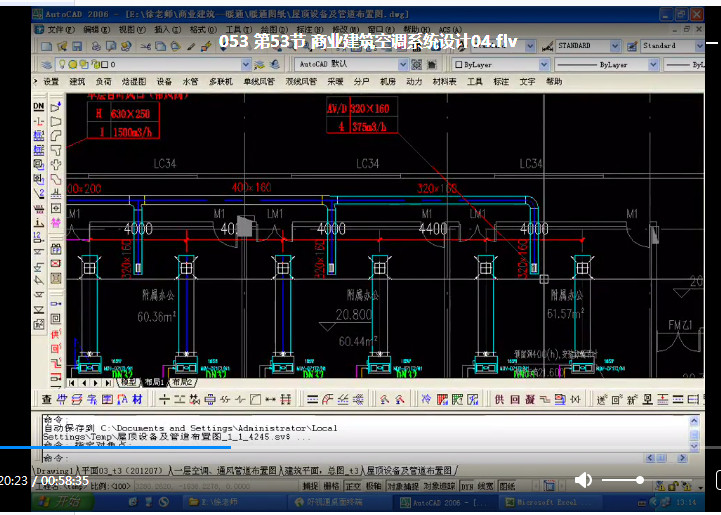Viewport: 721px width, 515px height.
Task: Click the Windows Start button
Action: (x=61, y=501)
